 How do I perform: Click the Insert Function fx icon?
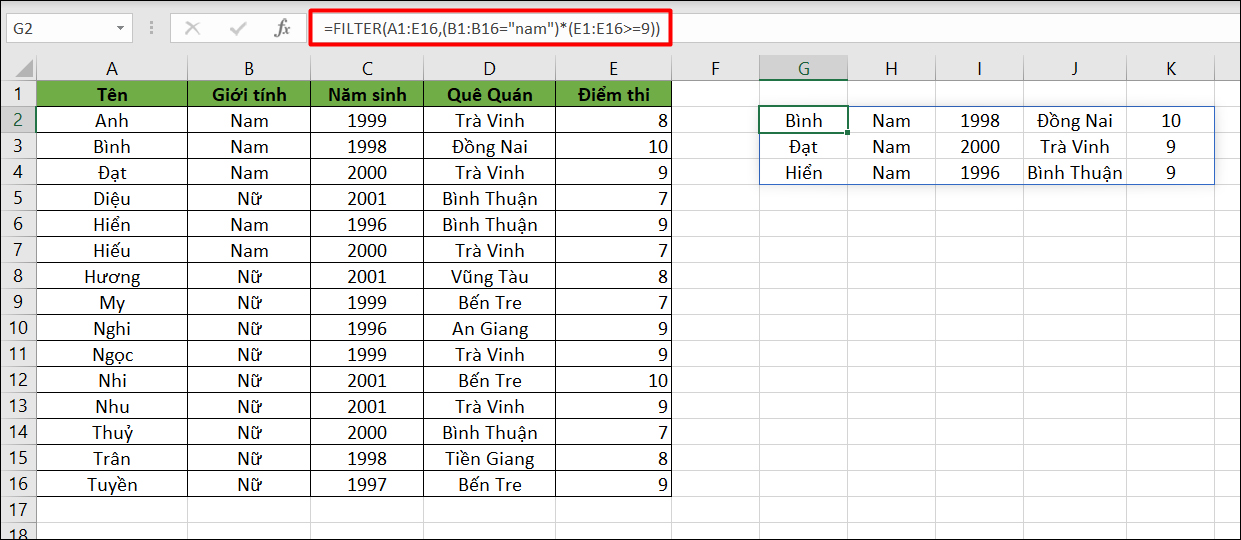(x=283, y=28)
